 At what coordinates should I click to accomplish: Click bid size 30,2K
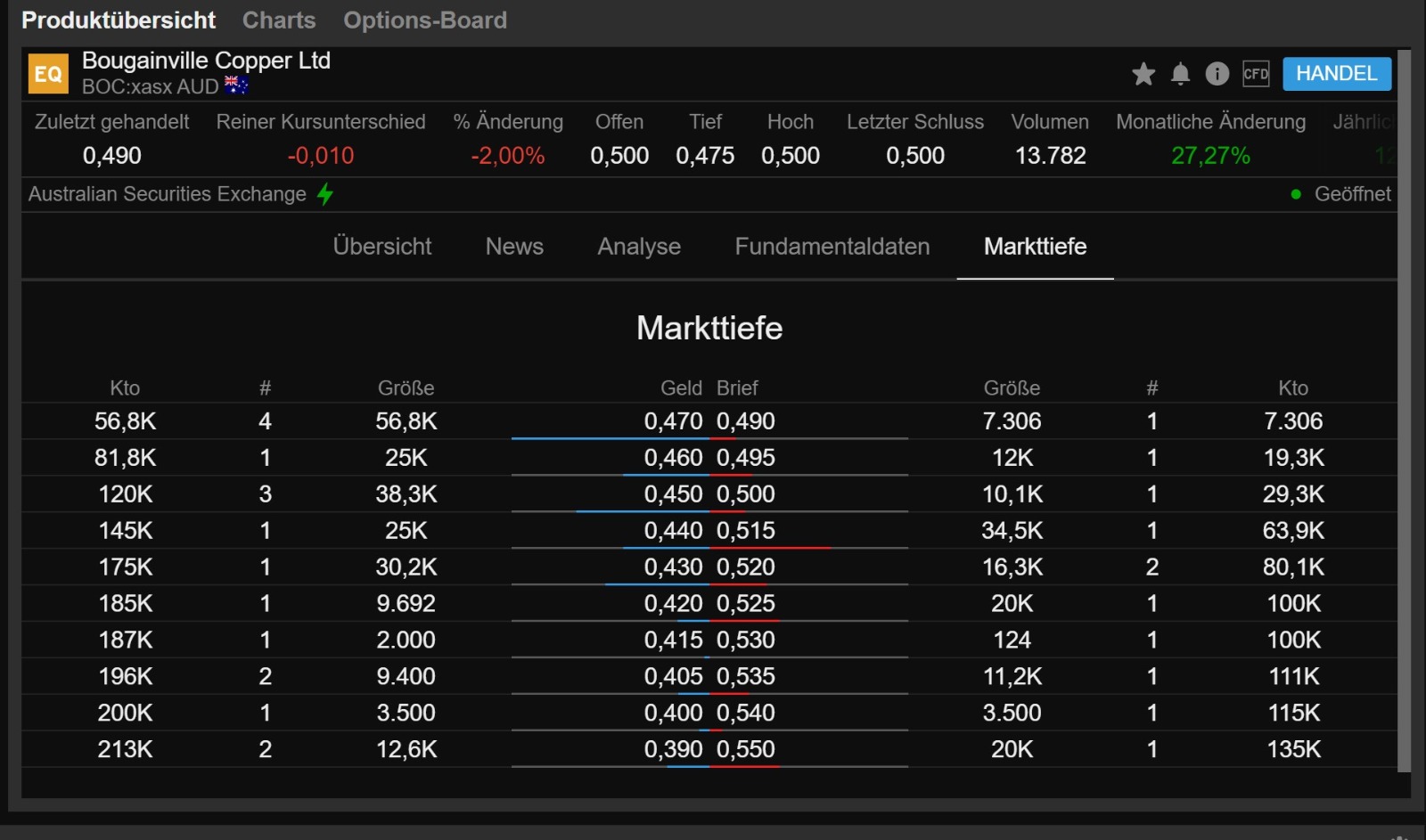[406, 567]
